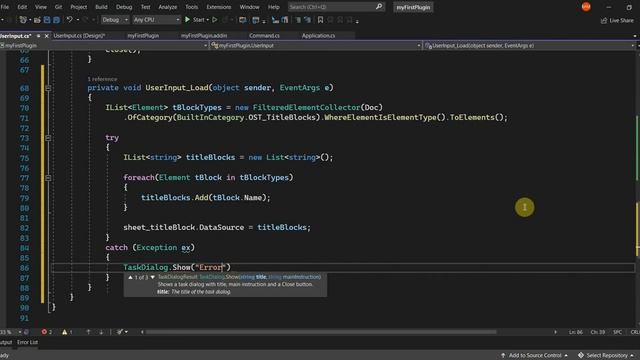The width and height of the screenshot is (640, 360).
Task: Click the SPC indentation indicator
Action: 617,332
